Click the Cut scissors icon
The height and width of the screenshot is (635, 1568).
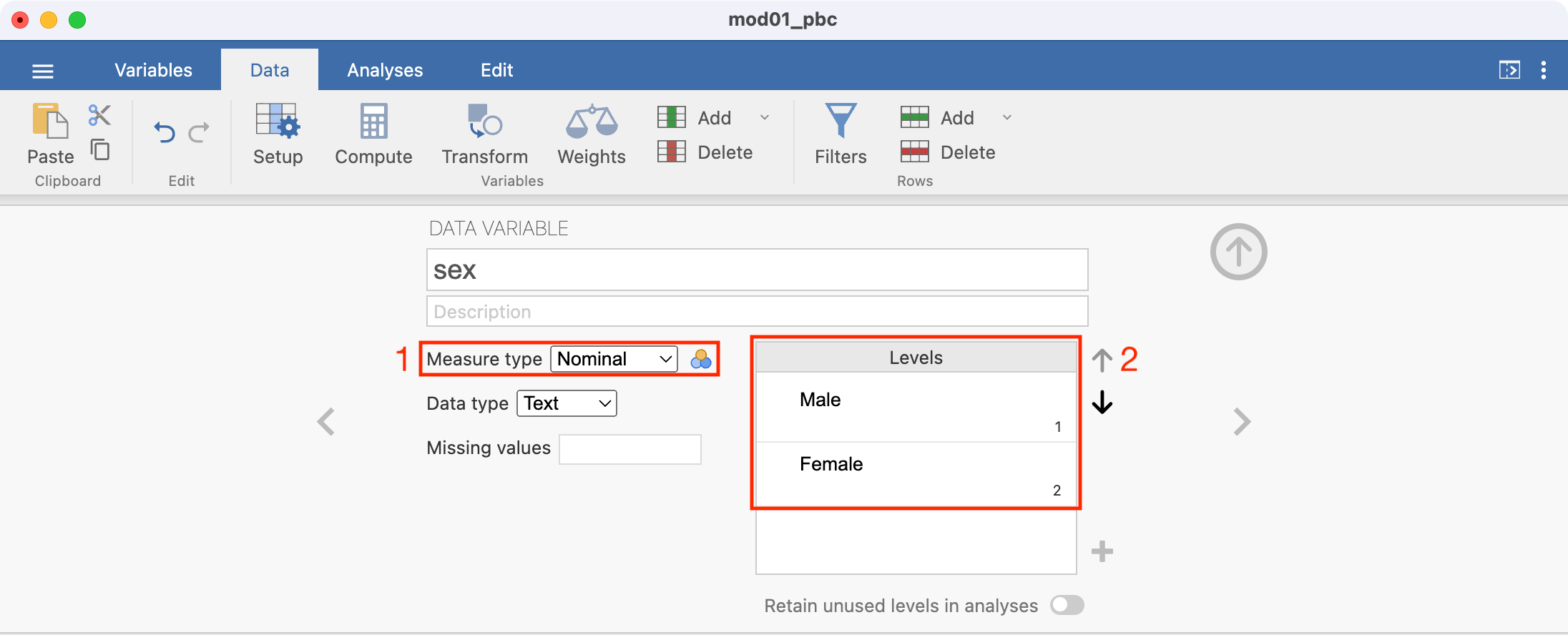click(x=99, y=115)
